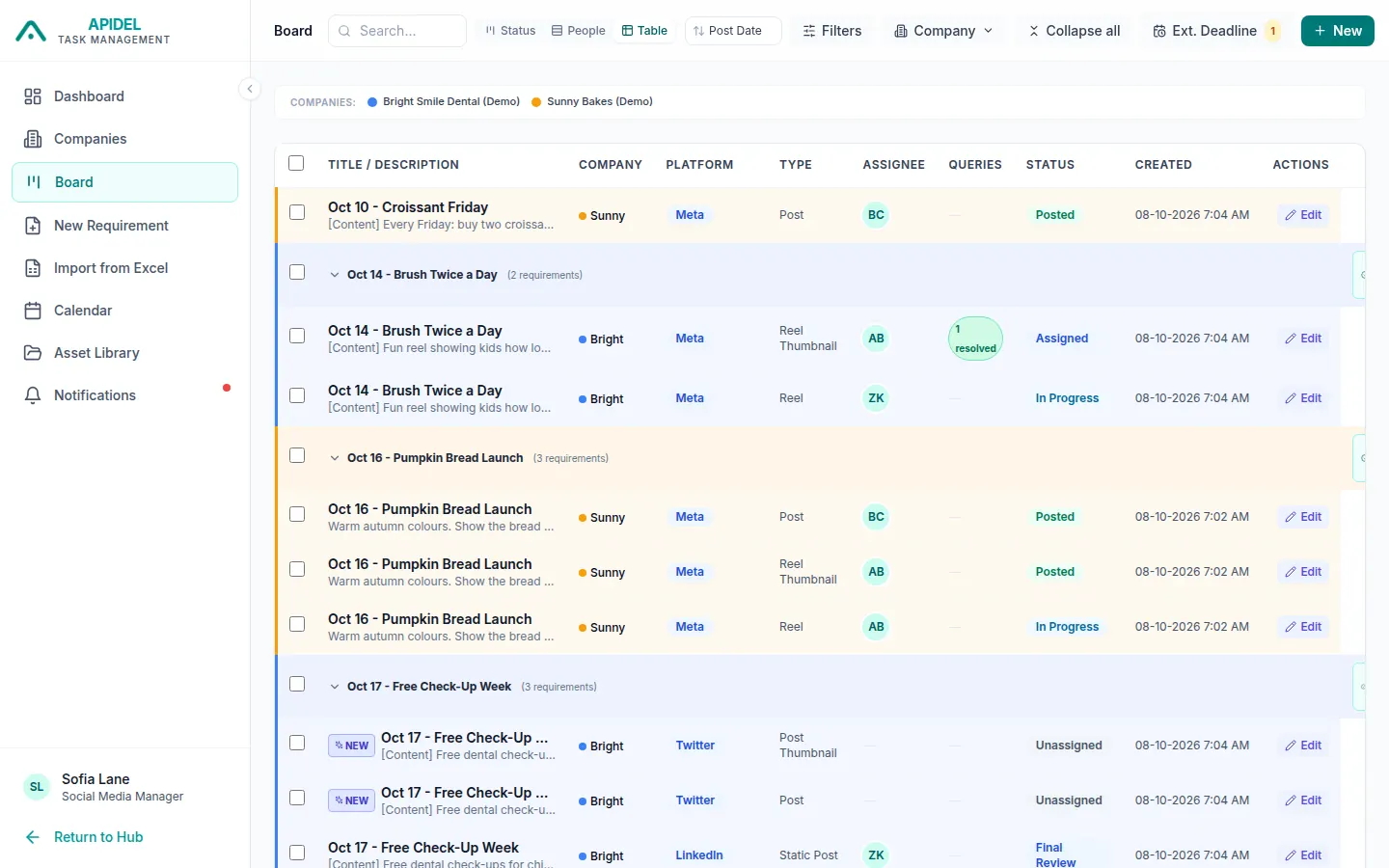Check the Oct 16 Pumpkin Bread group checkbox
The image size is (1389, 868).
(297, 455)
